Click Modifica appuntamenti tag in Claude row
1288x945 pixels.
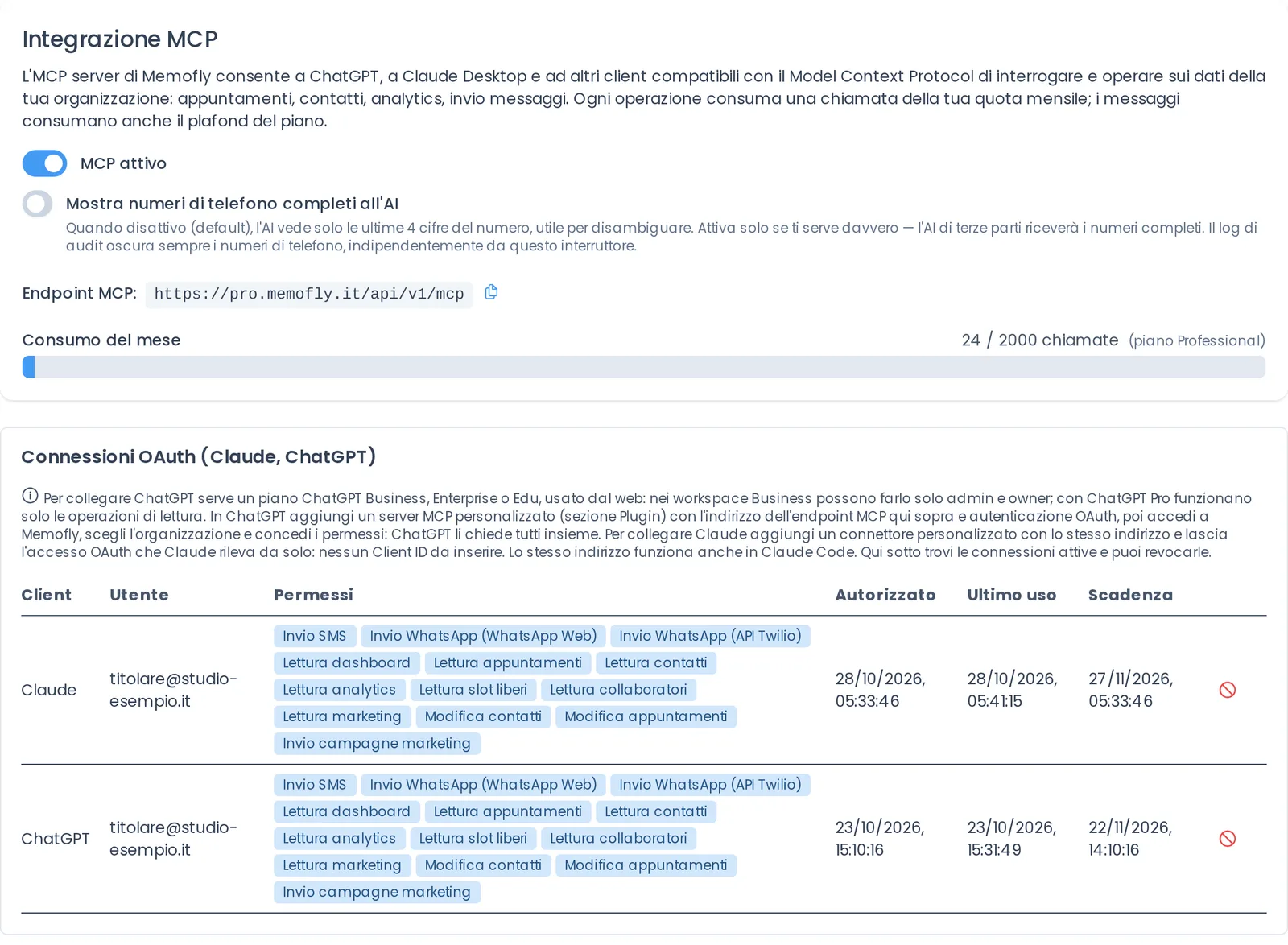pyautogui.click(x=646, y=716)
